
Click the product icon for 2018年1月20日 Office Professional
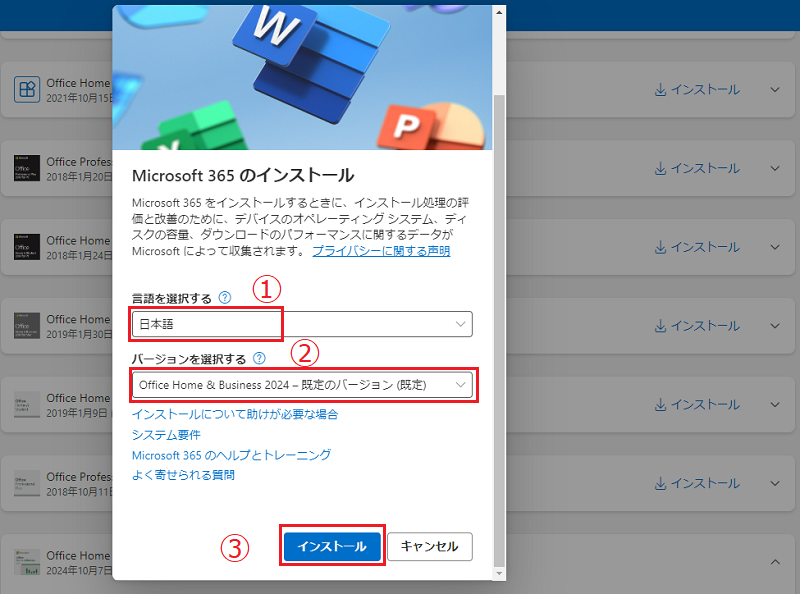(27, 168)
